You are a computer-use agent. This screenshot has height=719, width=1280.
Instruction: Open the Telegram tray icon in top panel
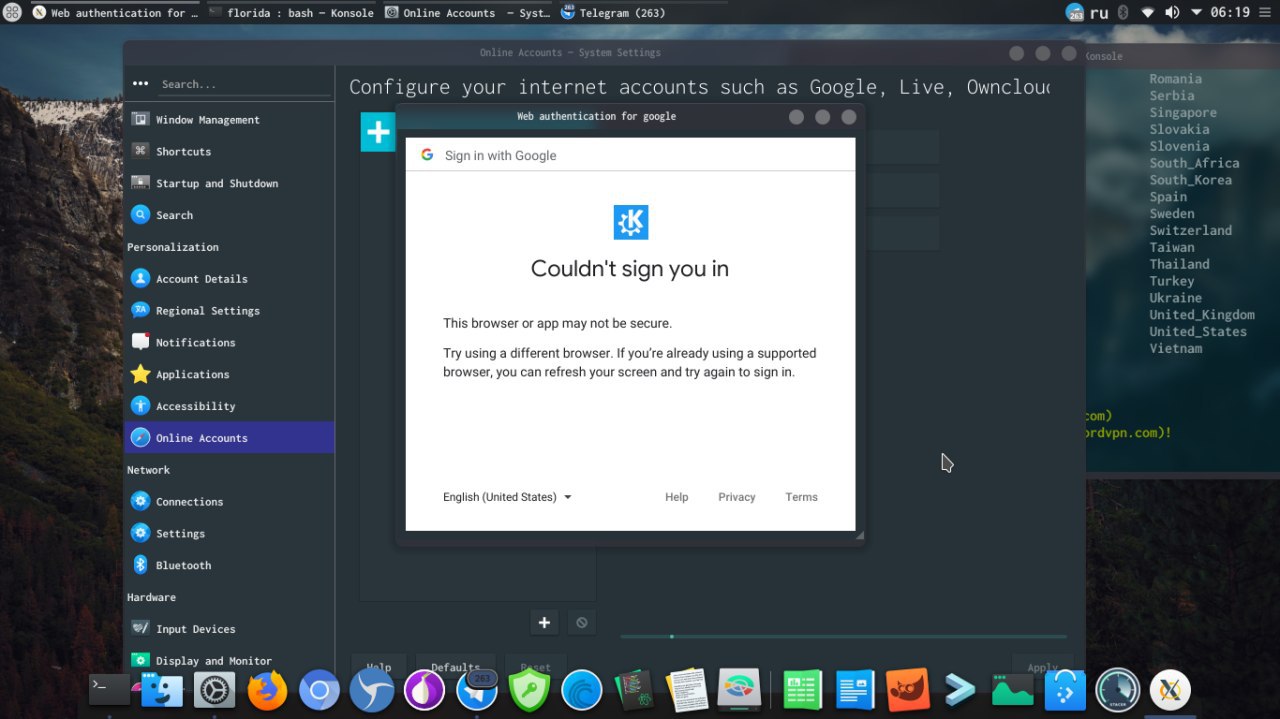click(1075, 12)
